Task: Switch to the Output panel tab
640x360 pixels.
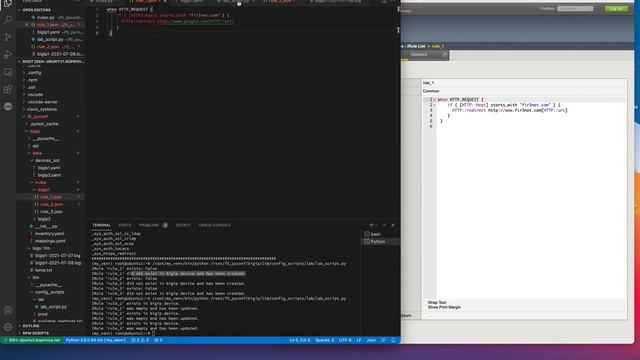Action: [x=183, y=225]
